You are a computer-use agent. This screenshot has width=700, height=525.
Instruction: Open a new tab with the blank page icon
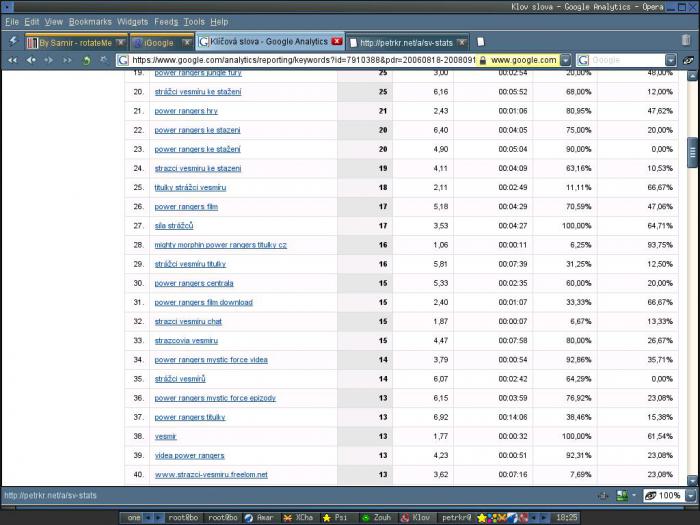pos(480,42)
